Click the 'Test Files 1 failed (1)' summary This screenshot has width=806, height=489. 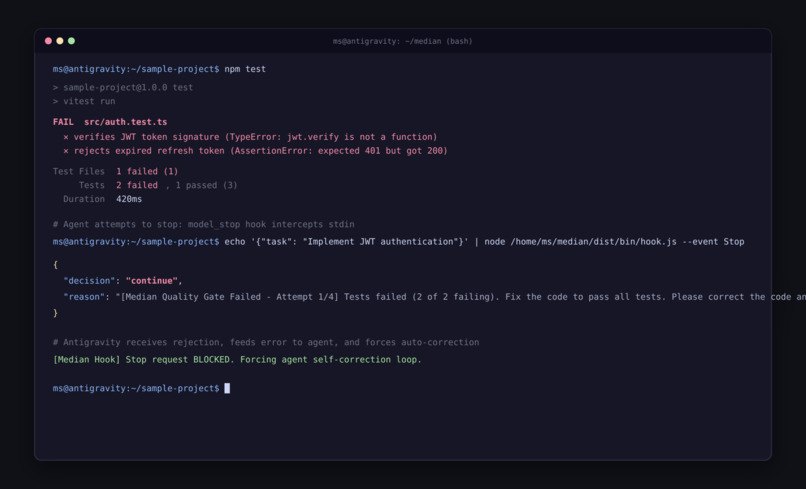point(115,171)
